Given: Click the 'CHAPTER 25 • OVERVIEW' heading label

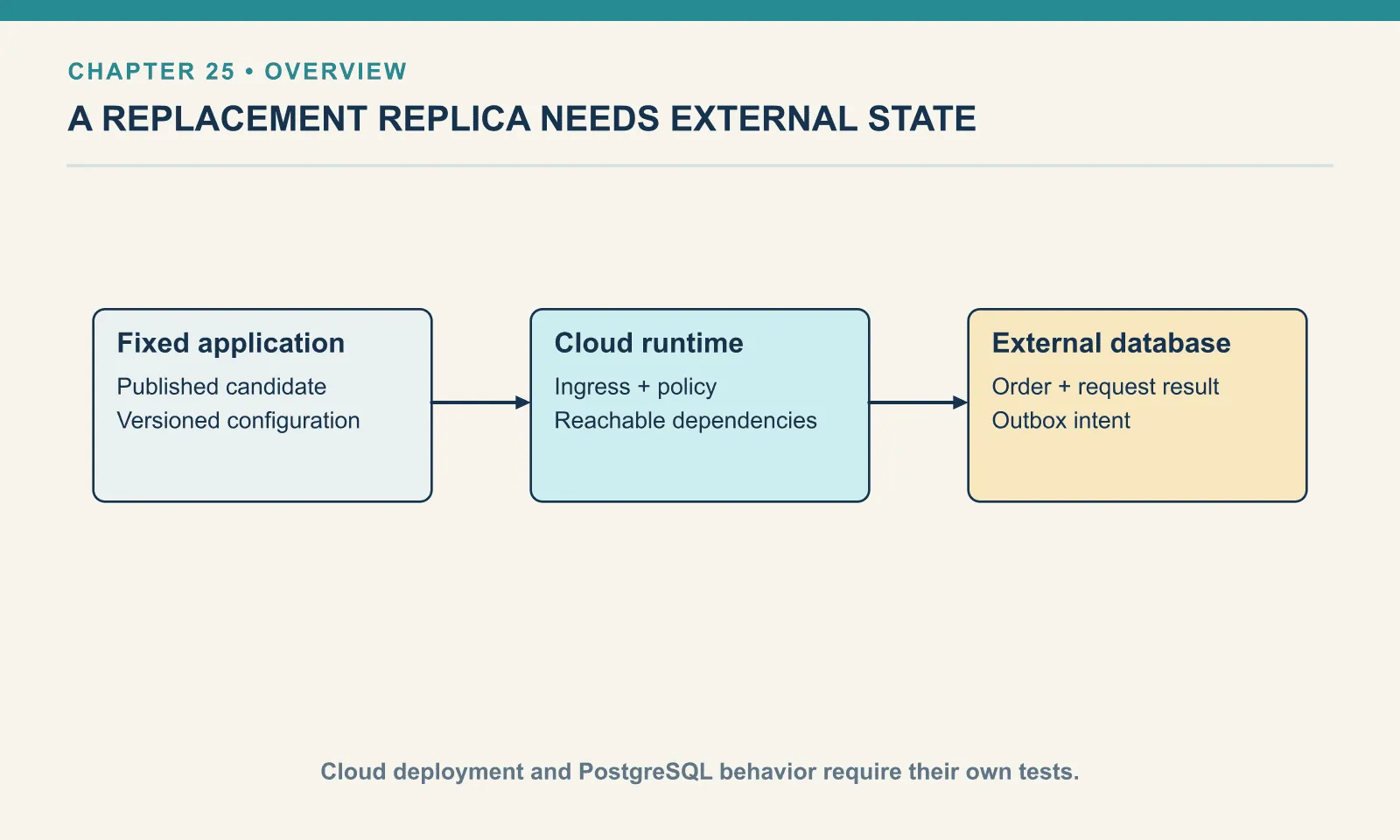Looking at the screenshot, I should click(x=237, y=72).
